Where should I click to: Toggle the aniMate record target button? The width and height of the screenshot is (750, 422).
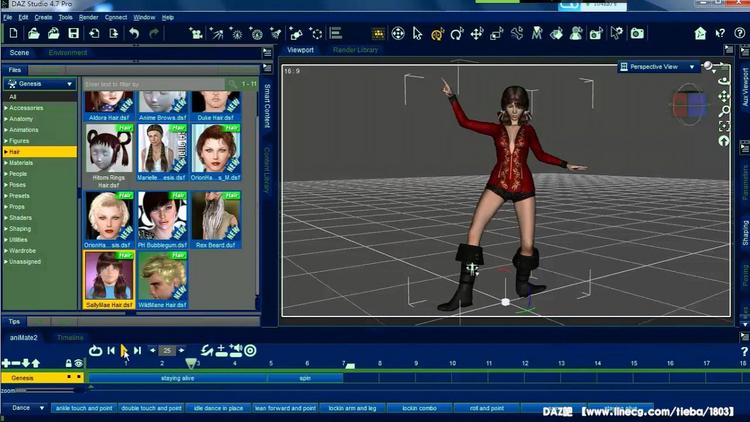(x=250, y=351)
